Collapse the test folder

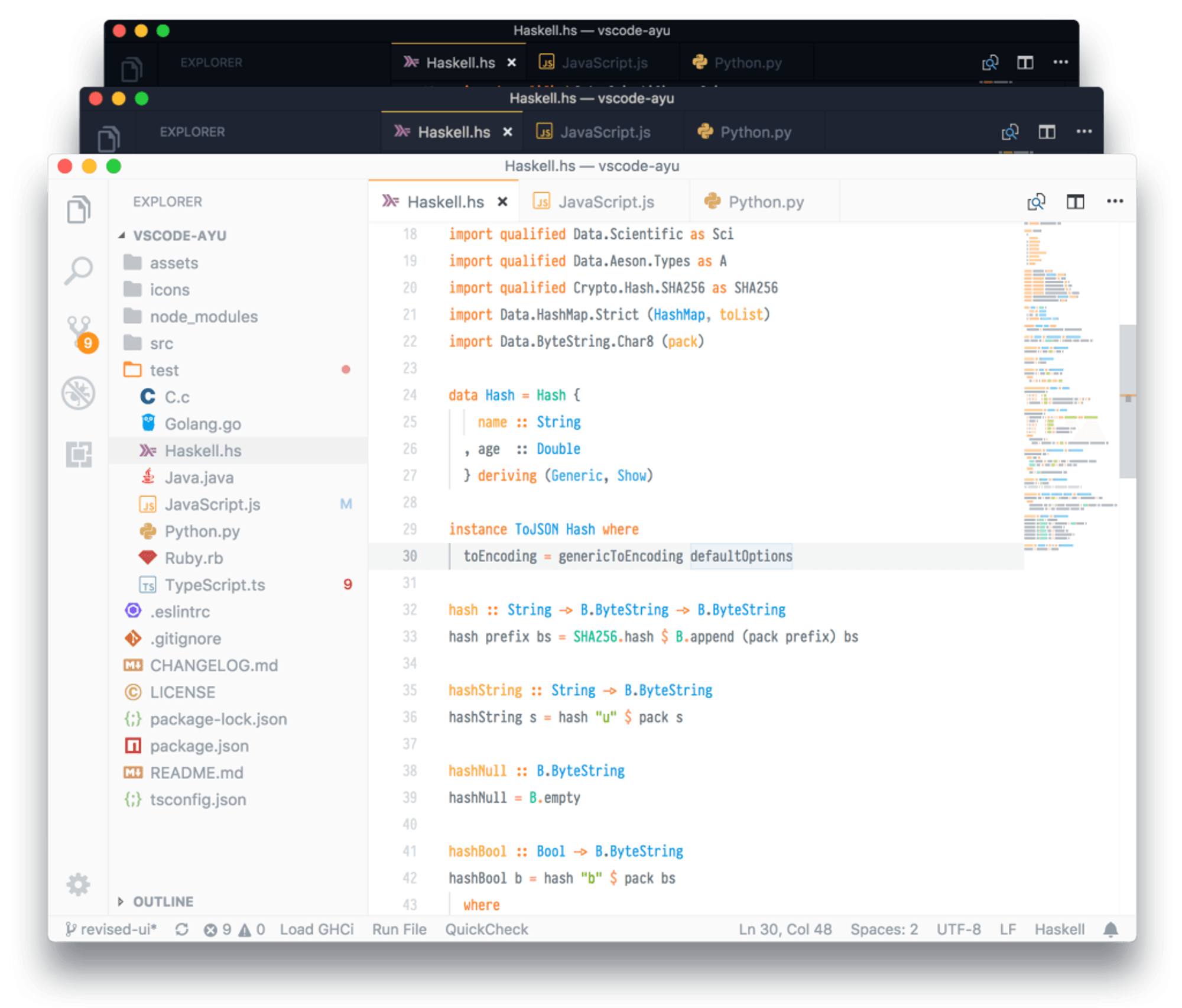click(x=164, y=371)
